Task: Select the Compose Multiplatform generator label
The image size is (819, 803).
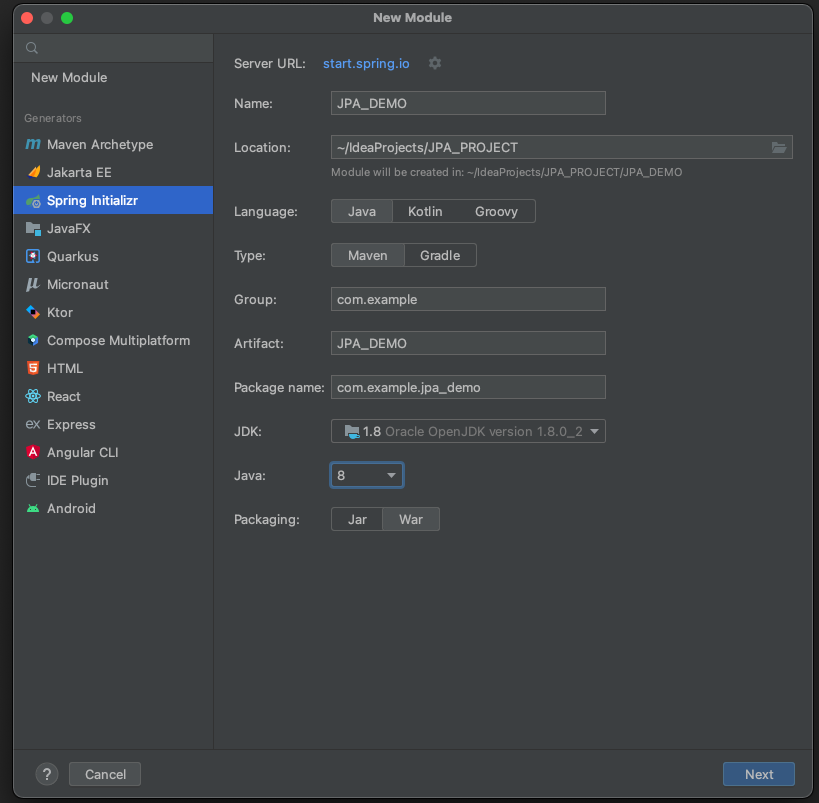Action: 119,340
